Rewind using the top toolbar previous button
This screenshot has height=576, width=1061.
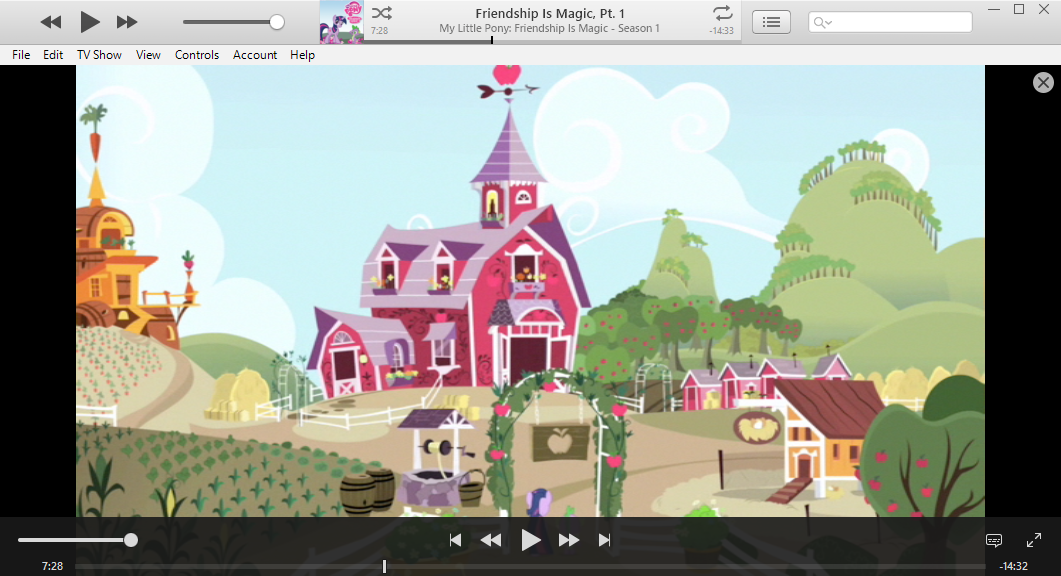(51, 22)
